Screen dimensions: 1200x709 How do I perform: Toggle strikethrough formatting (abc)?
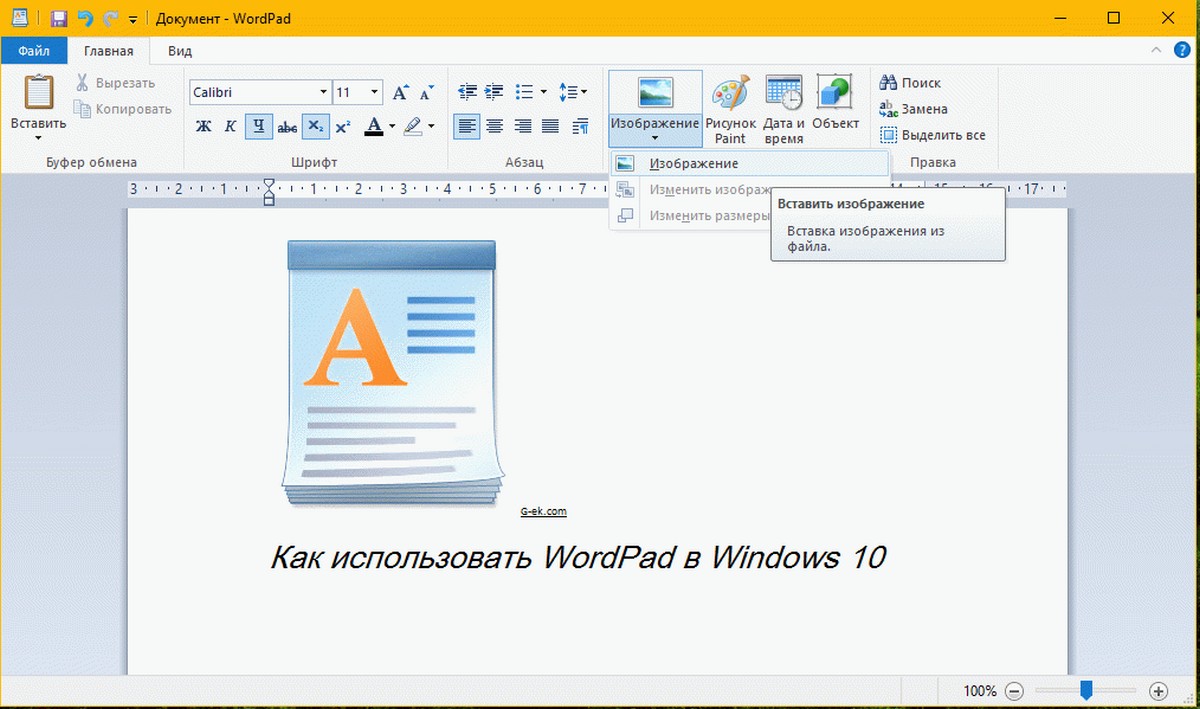tap(287, 126)
